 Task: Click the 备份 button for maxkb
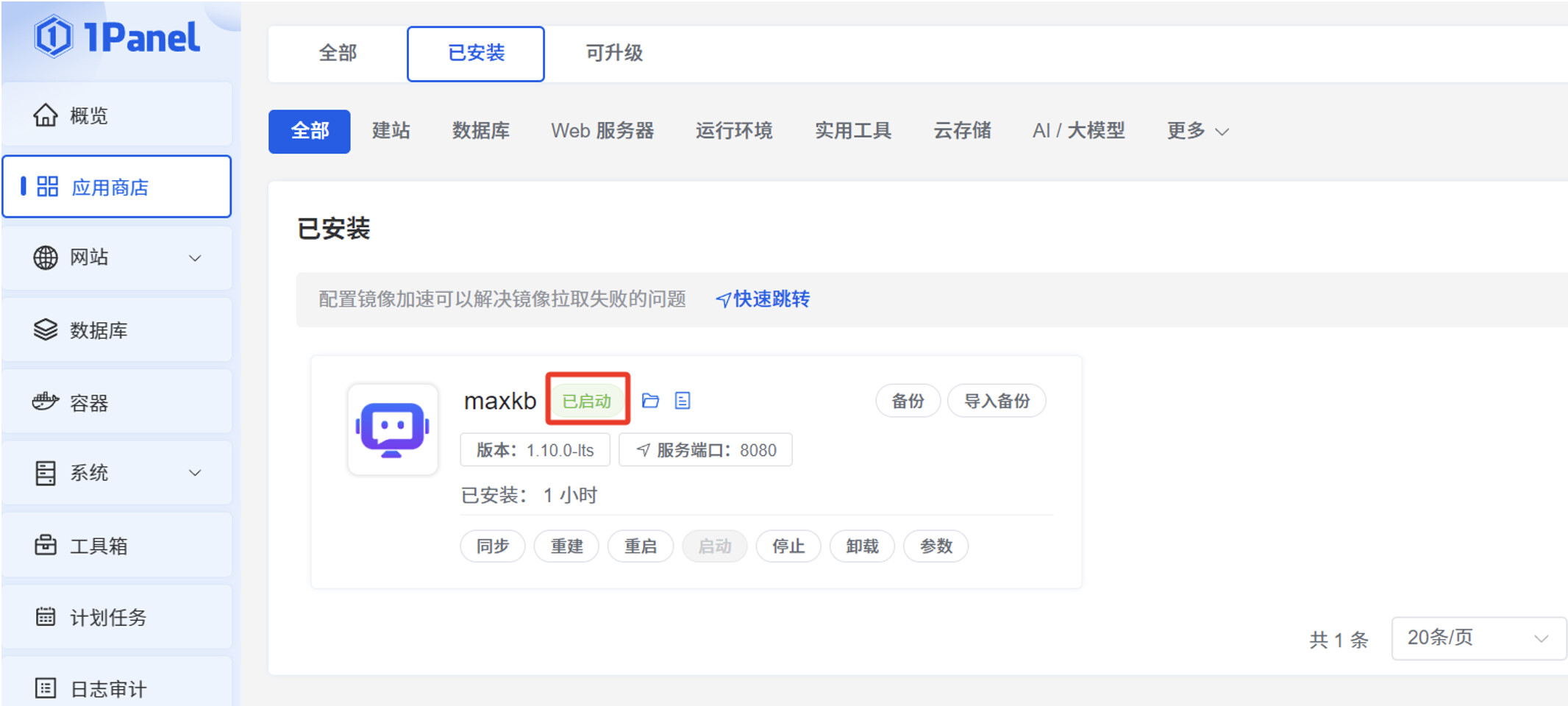coord(908,401)
